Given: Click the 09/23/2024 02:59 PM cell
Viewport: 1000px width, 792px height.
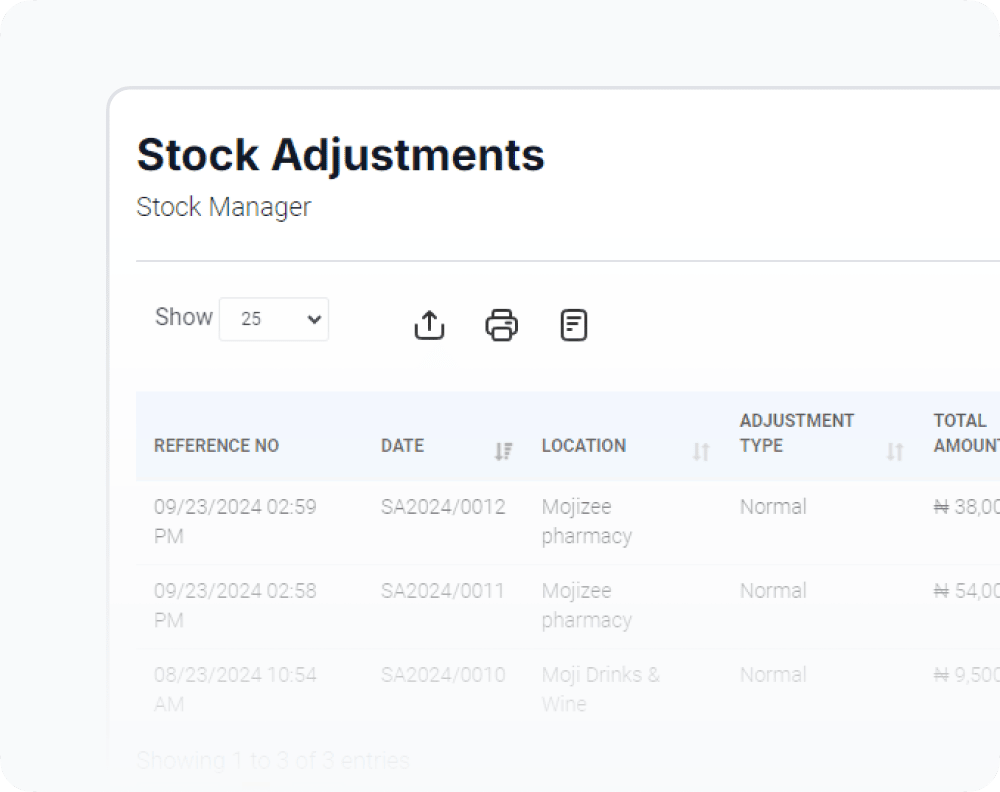Looking at the screenshot, I should point(234,521).
